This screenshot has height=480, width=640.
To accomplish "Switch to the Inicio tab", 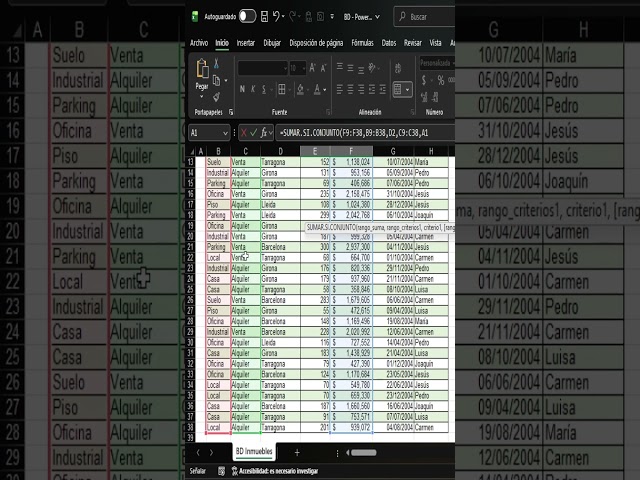I will (222, 43).
